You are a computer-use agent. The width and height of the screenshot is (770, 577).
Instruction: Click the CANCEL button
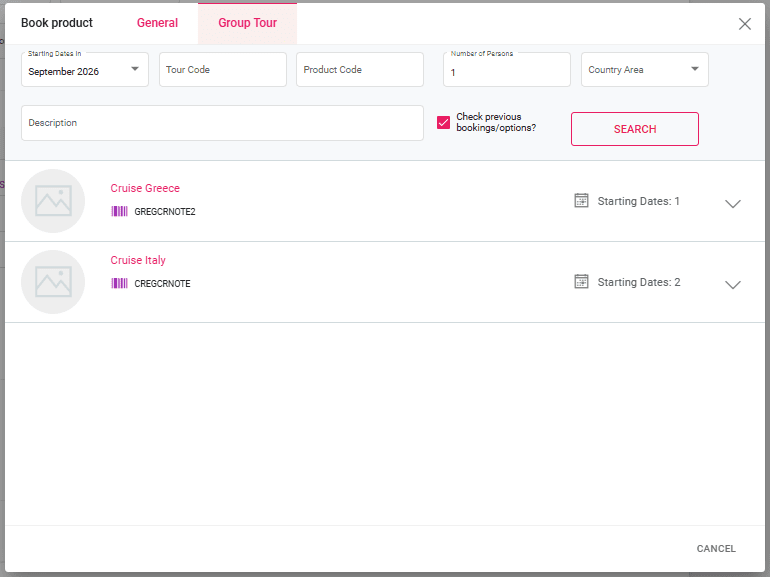716,548
